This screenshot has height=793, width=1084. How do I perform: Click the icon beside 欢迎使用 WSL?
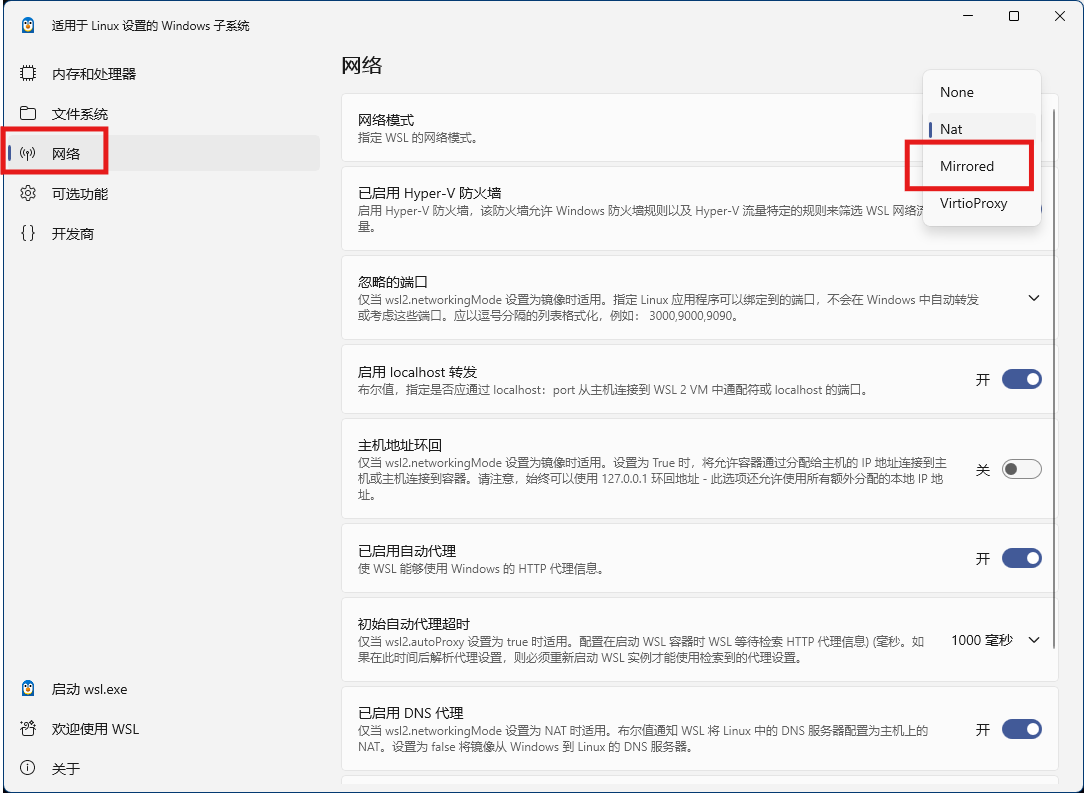[28, 729]
